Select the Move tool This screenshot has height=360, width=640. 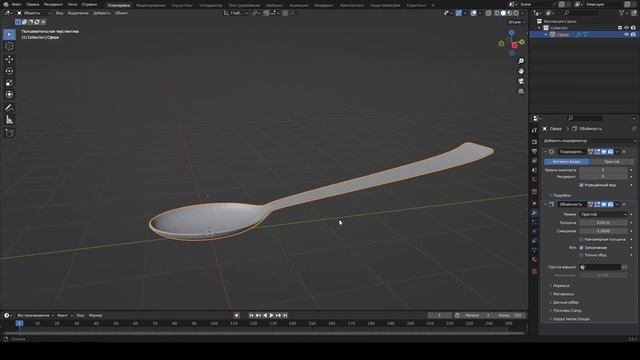9,59
